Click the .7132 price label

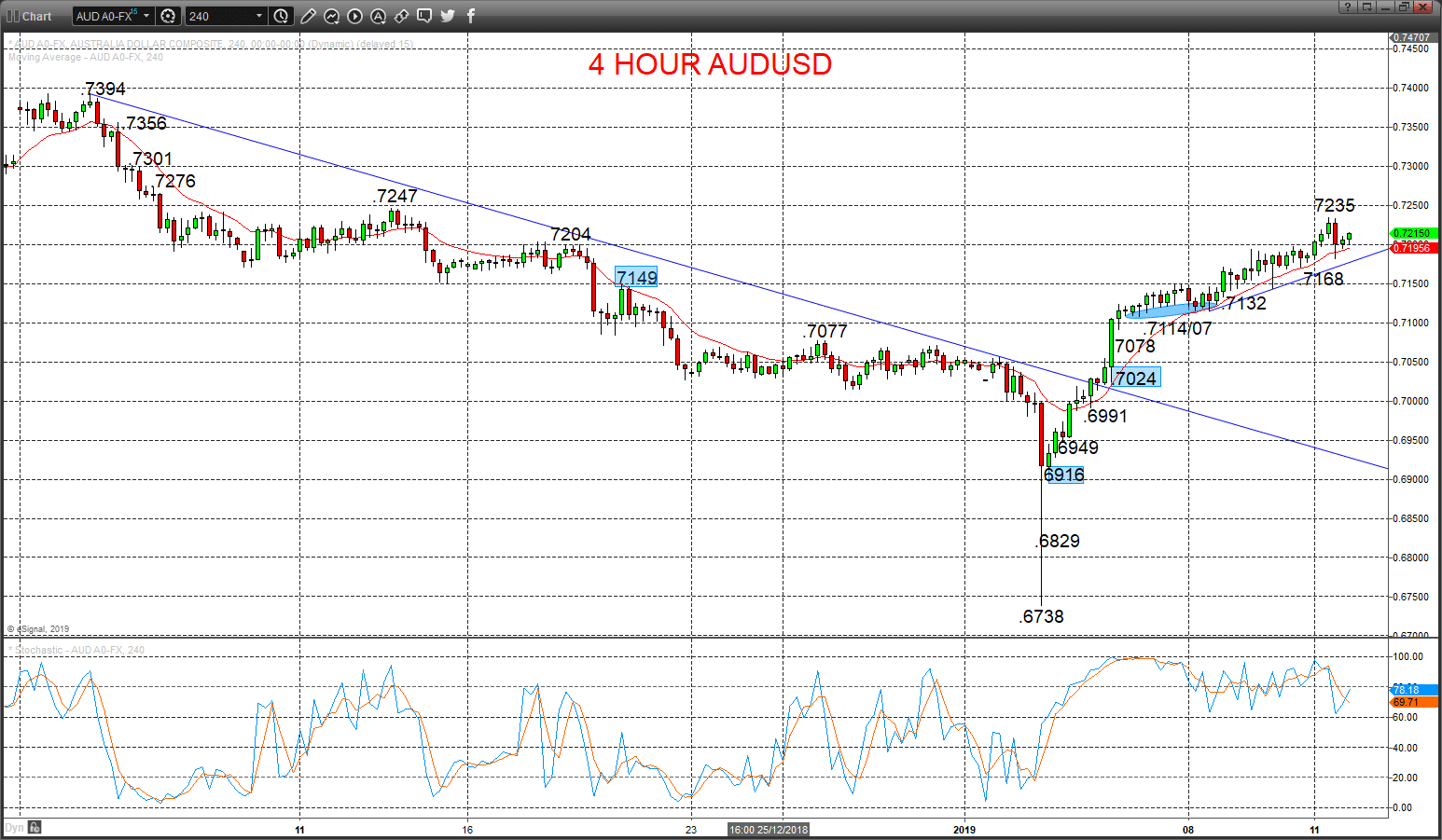(1245, 303)
